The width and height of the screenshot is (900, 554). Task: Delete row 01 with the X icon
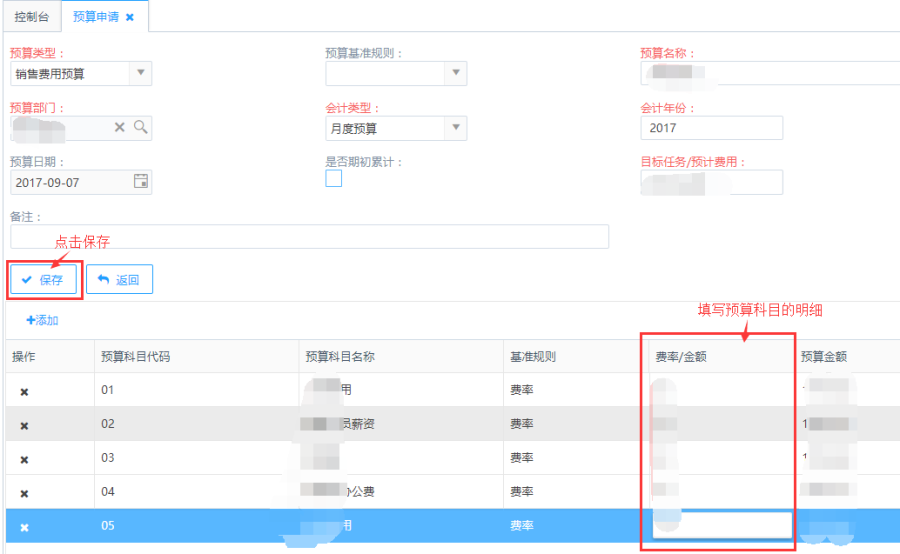(x=24, y=391)
